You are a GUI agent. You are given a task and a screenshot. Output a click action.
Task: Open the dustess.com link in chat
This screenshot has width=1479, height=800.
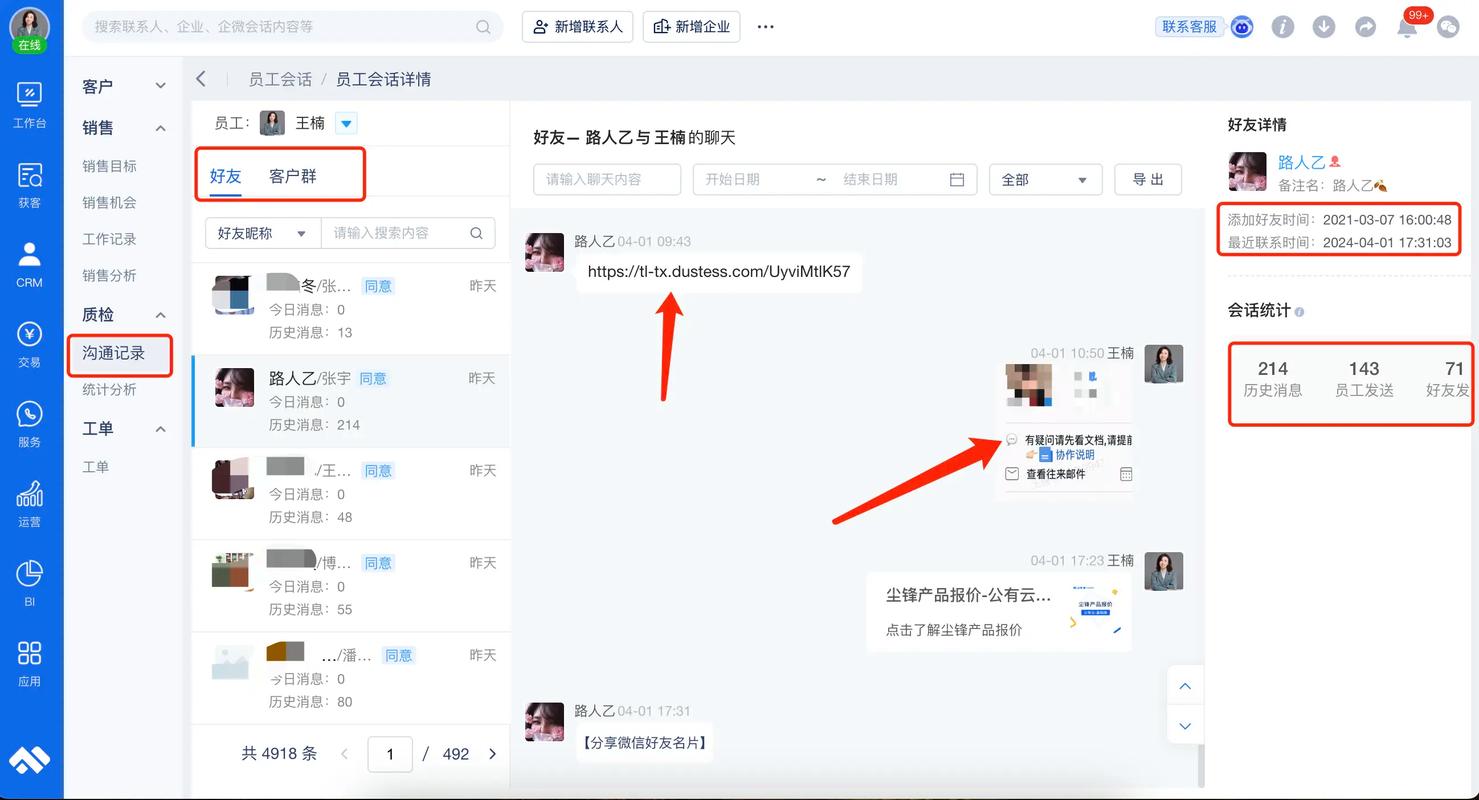(718, 271)
